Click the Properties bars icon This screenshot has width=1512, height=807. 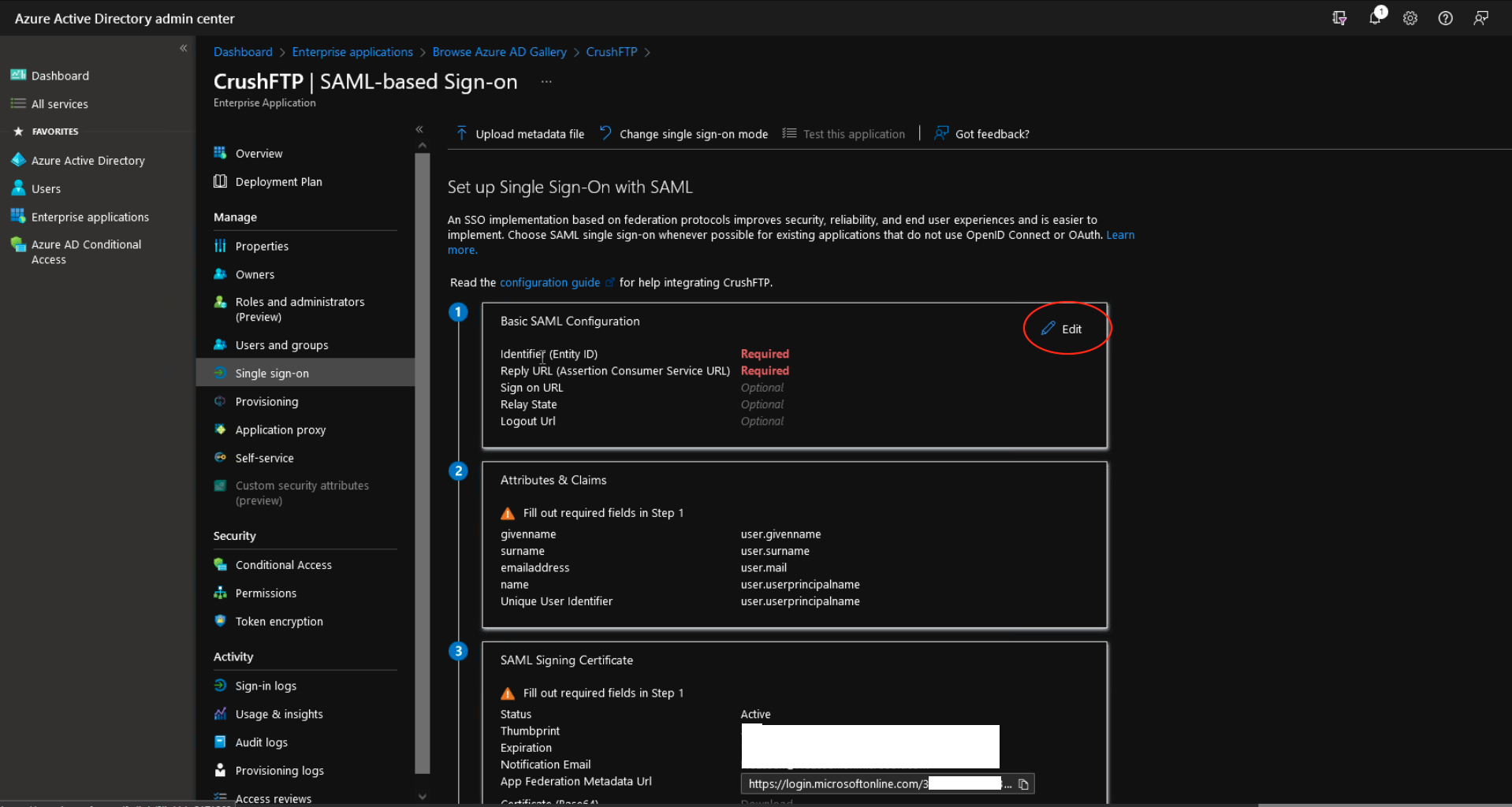[220, 246]
